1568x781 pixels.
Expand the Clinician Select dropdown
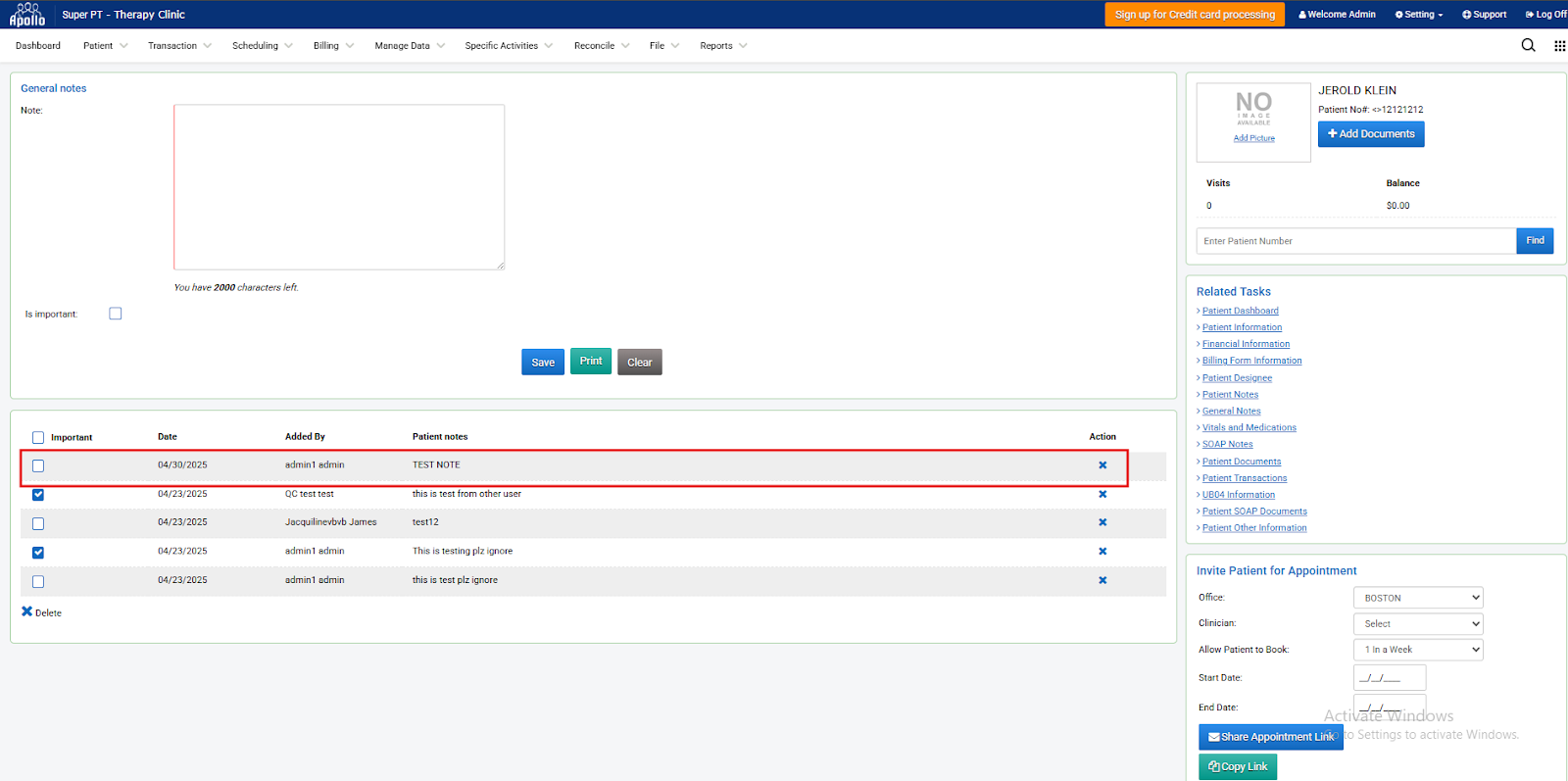(x=1417, y=624)
